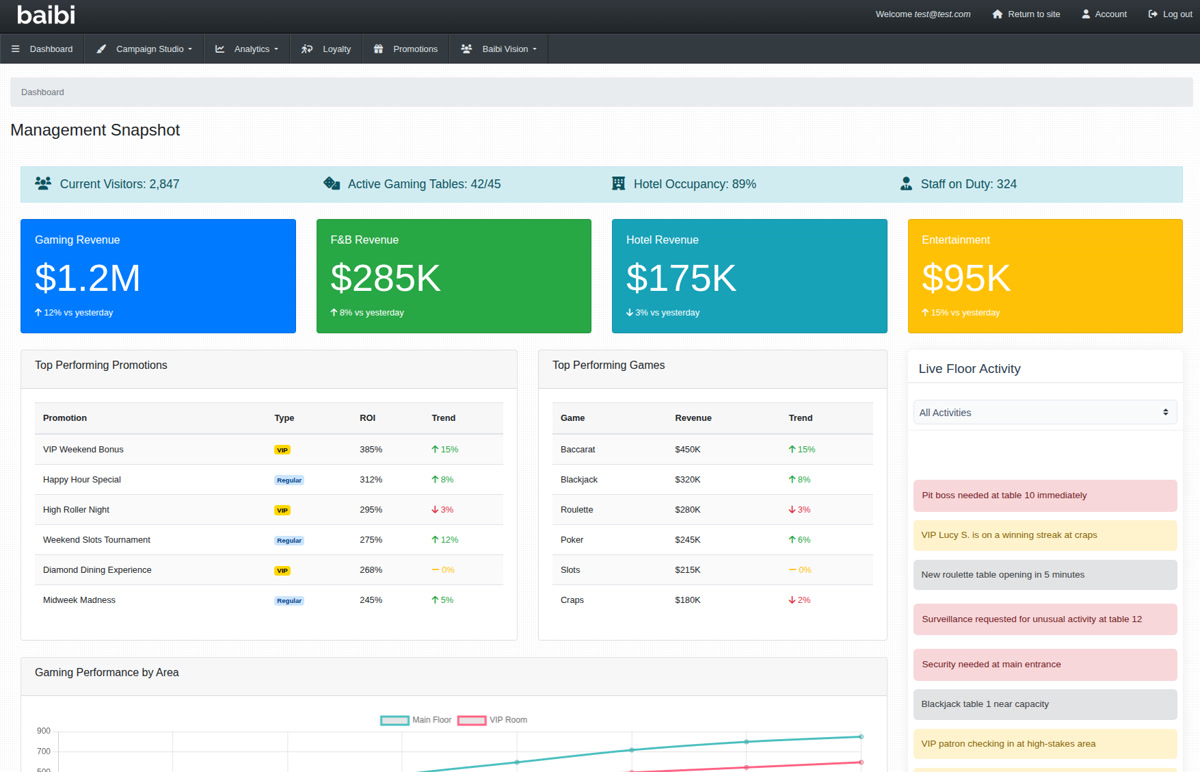Toggle the Main Floor legend in the chart
This screenshot has height=772, width=1200.
(416, 719)
